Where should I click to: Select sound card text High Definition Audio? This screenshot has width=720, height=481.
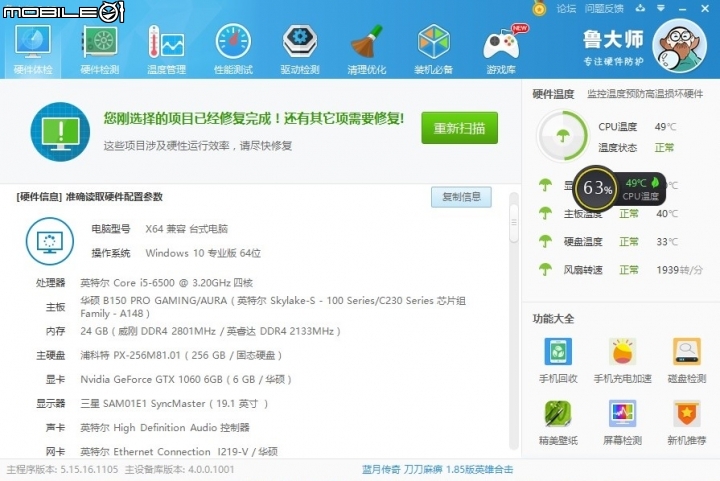click(x=165, y=428)
